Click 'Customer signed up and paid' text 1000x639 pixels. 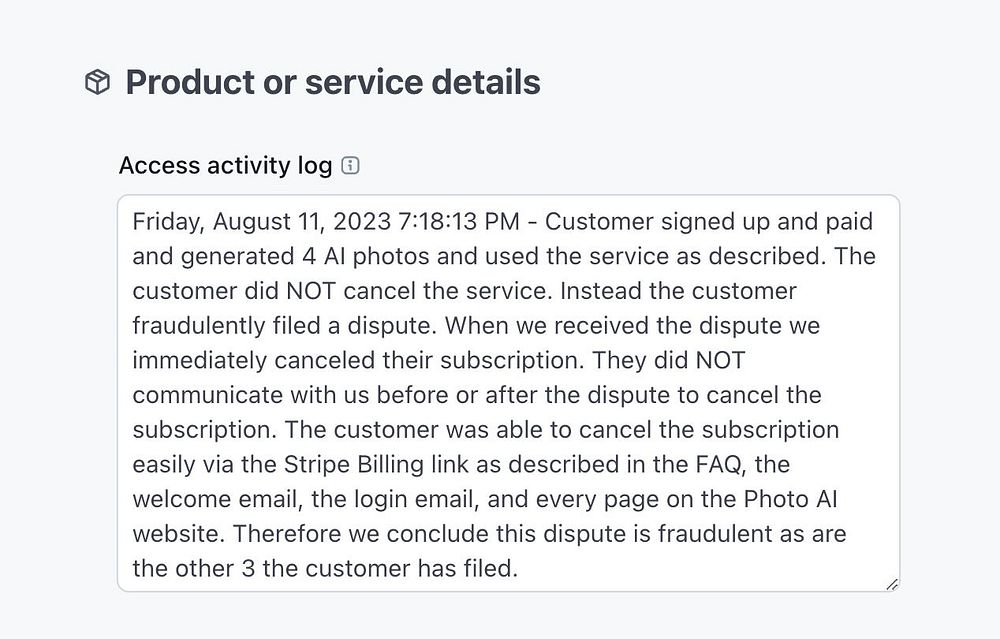pyautogui.click(x=709, y=221)
